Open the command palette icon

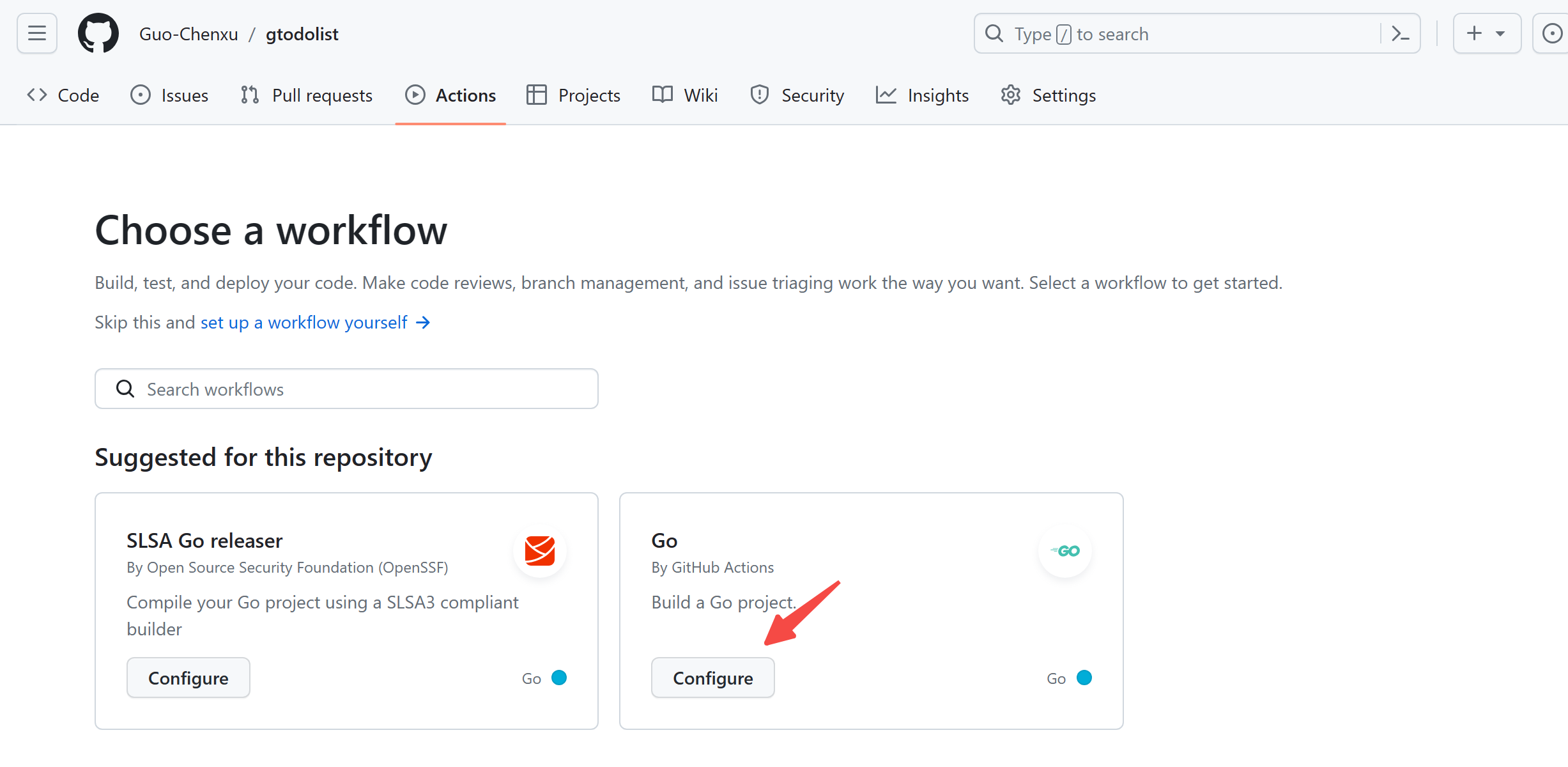pyautogui.click(x=1400, y=33)
